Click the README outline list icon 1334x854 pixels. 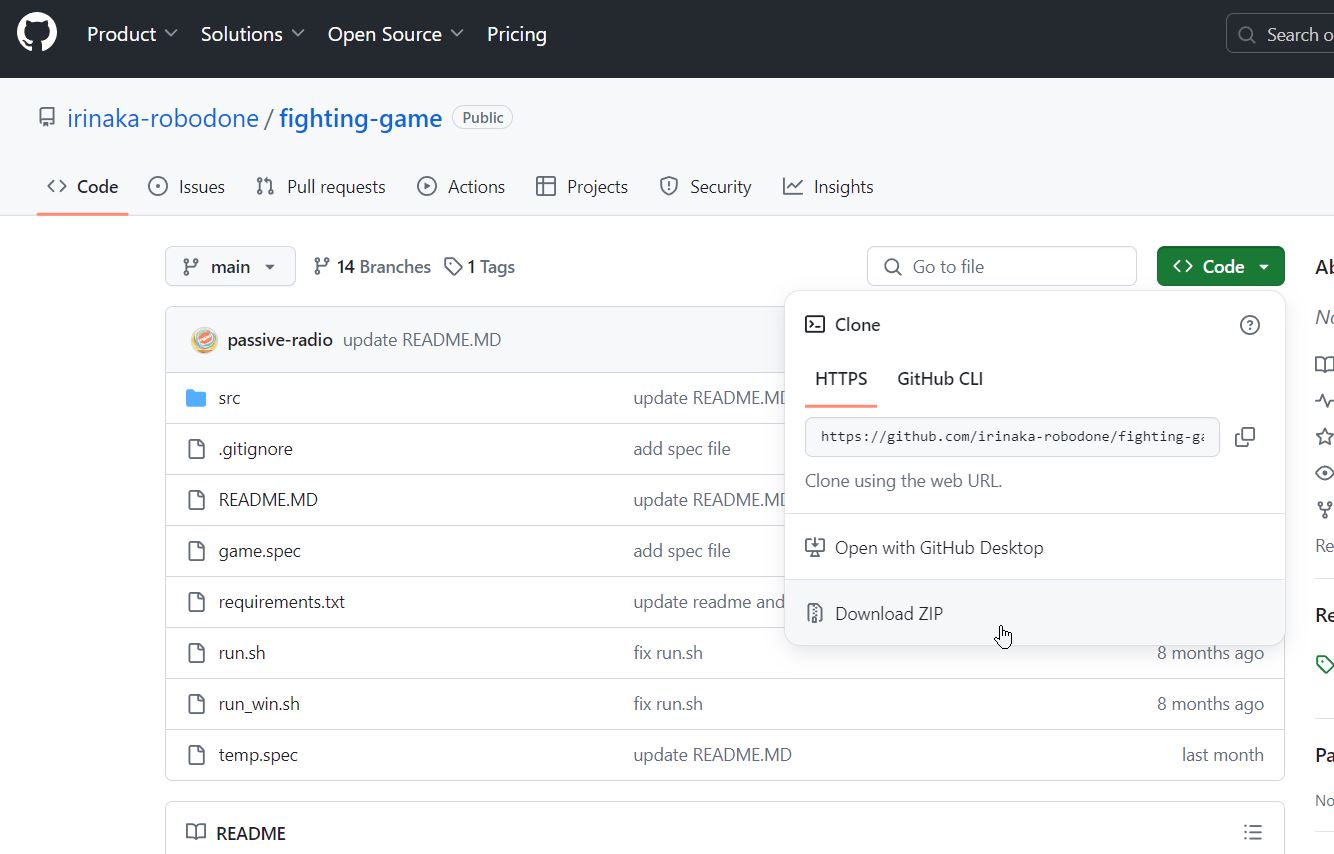(x=1252, y=832)
